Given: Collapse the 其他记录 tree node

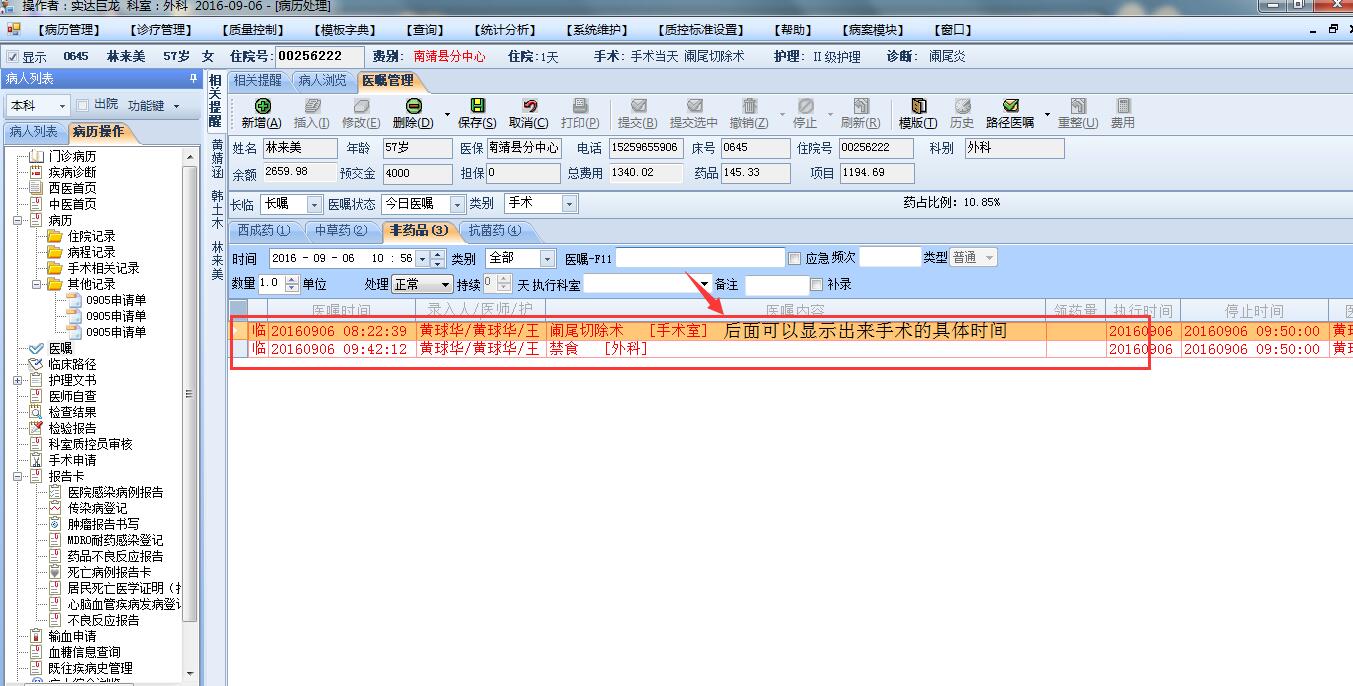Looking at the screenshot, I should [37, 284].
